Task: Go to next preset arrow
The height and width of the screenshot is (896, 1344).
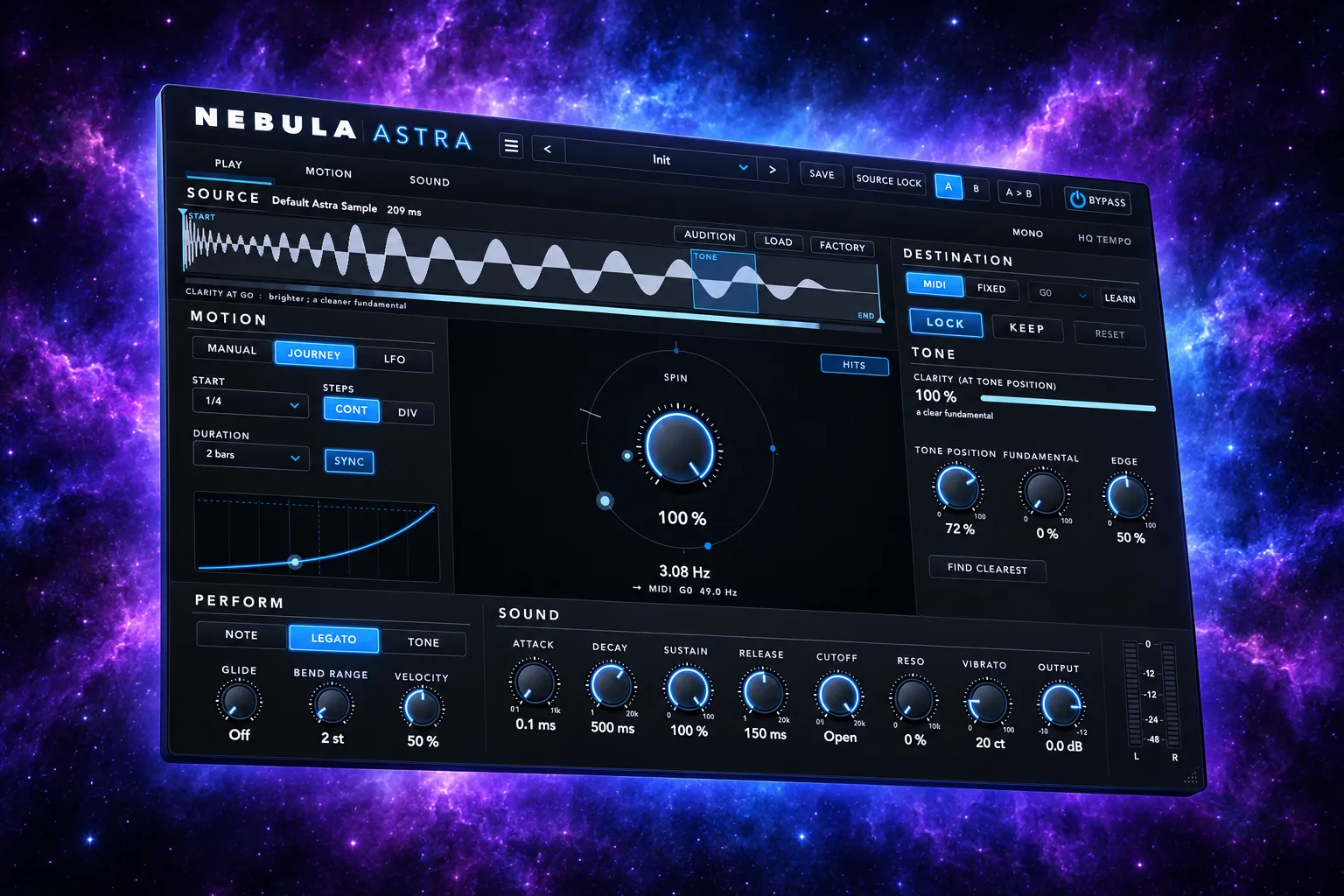Action: pyautogui.click(x=772, y=170)
